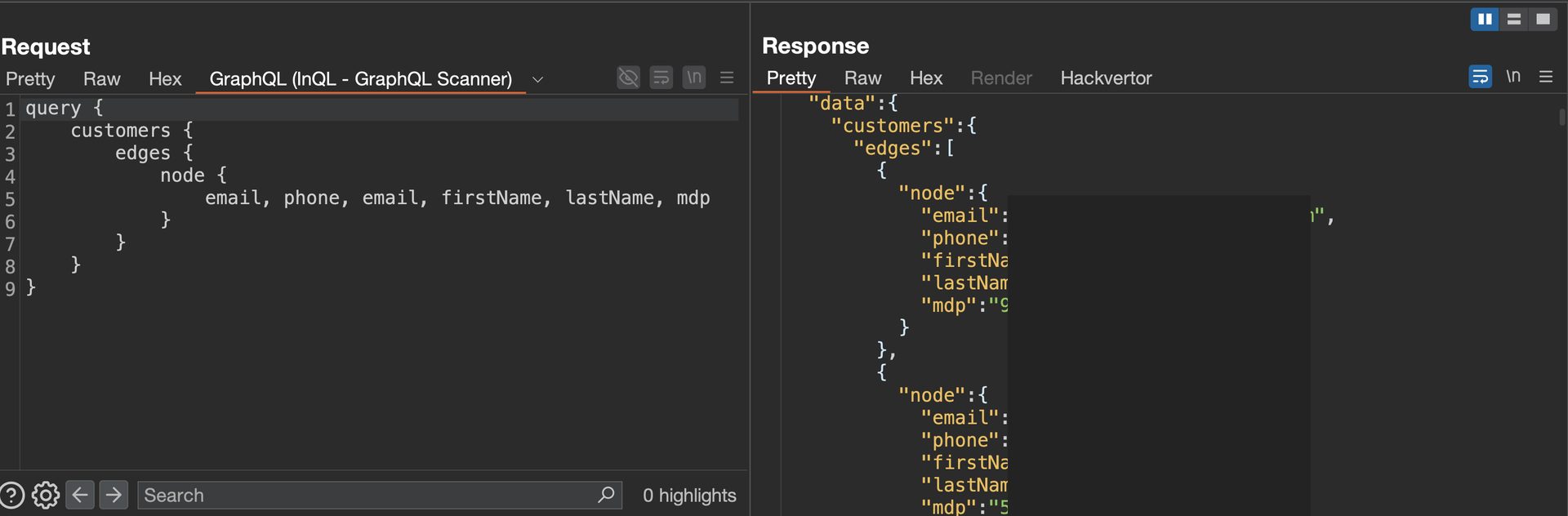
Task: Switch Request to Raw tab
Action: (x=101, y=79)
